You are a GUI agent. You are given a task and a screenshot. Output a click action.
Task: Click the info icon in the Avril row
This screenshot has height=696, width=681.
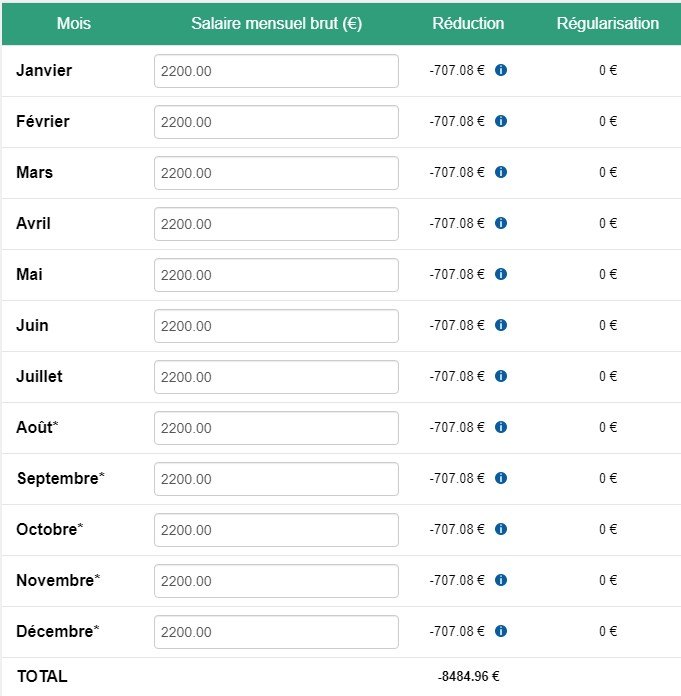coord(501,223)
